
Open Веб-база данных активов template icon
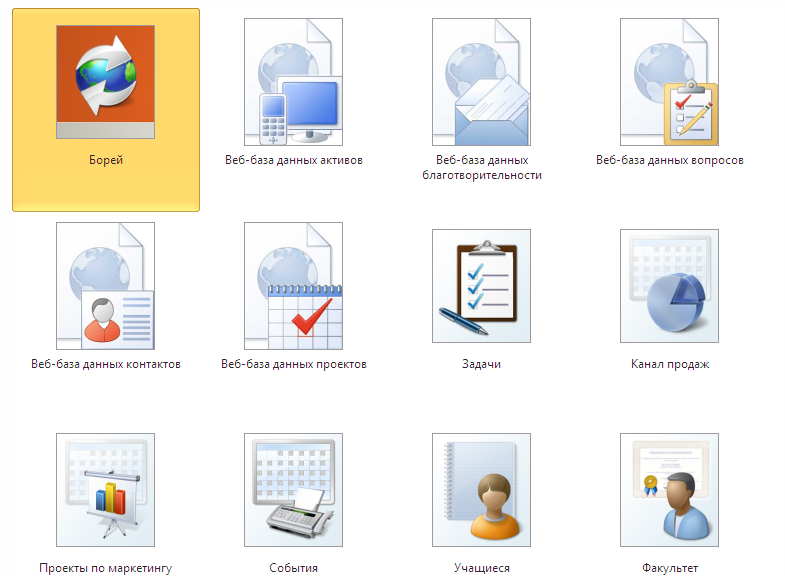click(293, 82)
